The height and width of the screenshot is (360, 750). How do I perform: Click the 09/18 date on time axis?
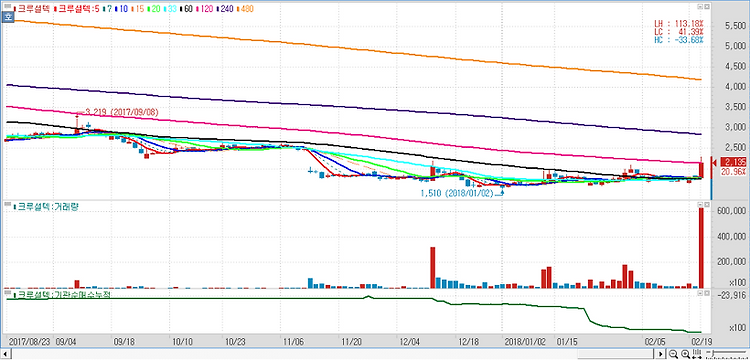click(123, 342)
